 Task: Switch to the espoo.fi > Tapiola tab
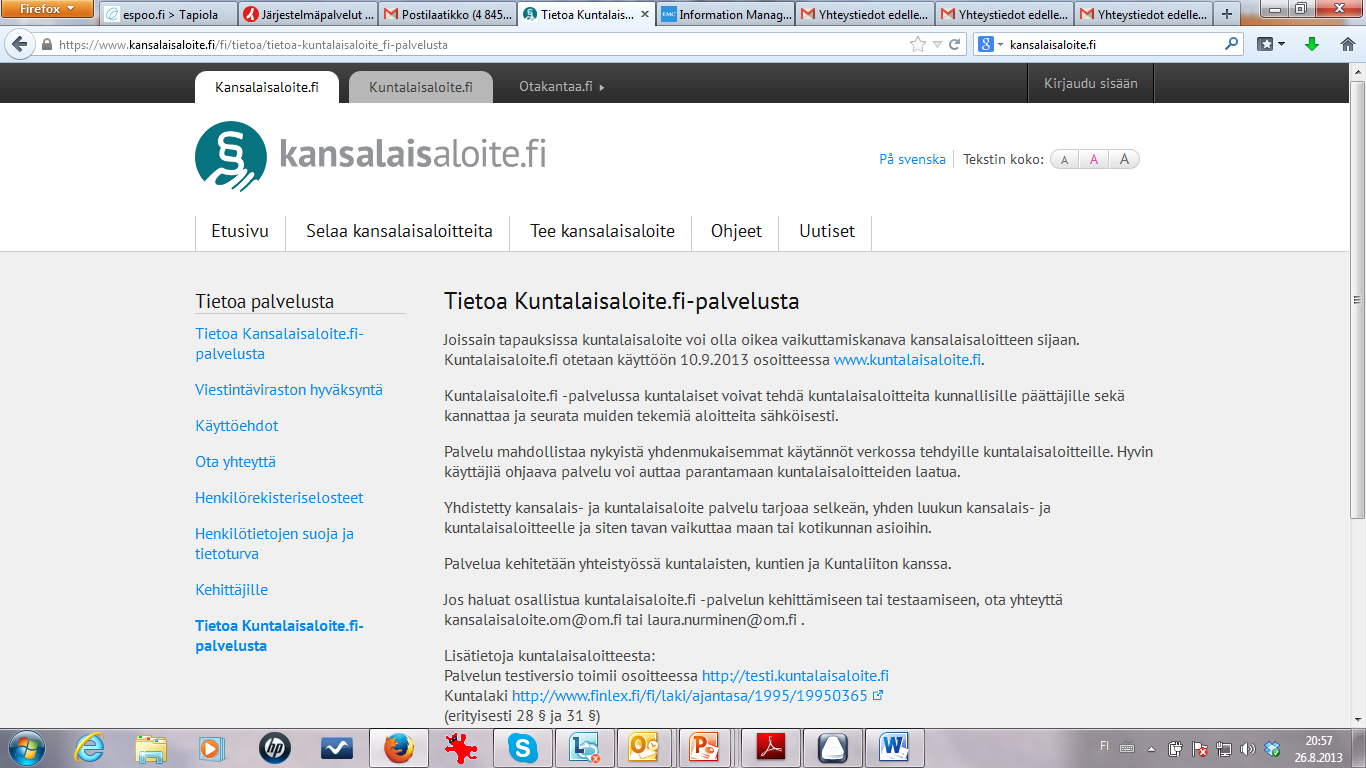tap(167, 14)
